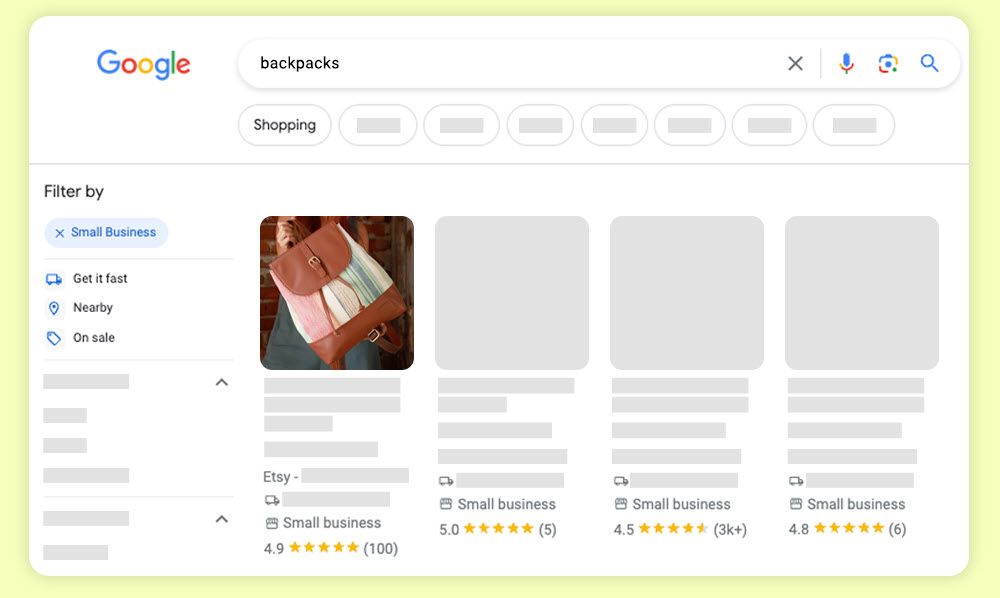Screen dimensions: 1000x598
Task: Collapse the second filter section chevron
Action: 221,519
